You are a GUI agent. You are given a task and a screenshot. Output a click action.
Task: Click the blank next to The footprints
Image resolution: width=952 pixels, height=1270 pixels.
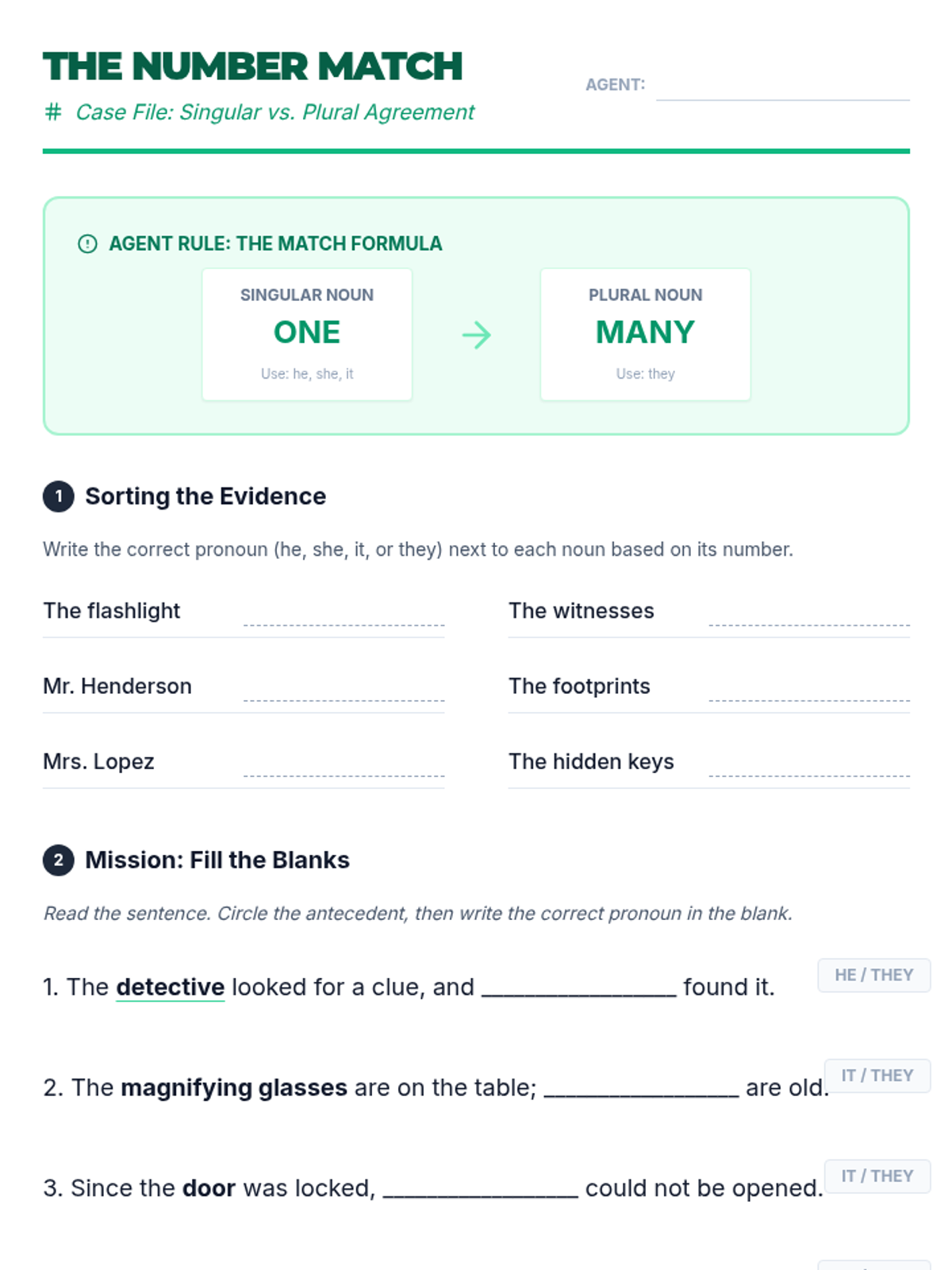[808, 690]
